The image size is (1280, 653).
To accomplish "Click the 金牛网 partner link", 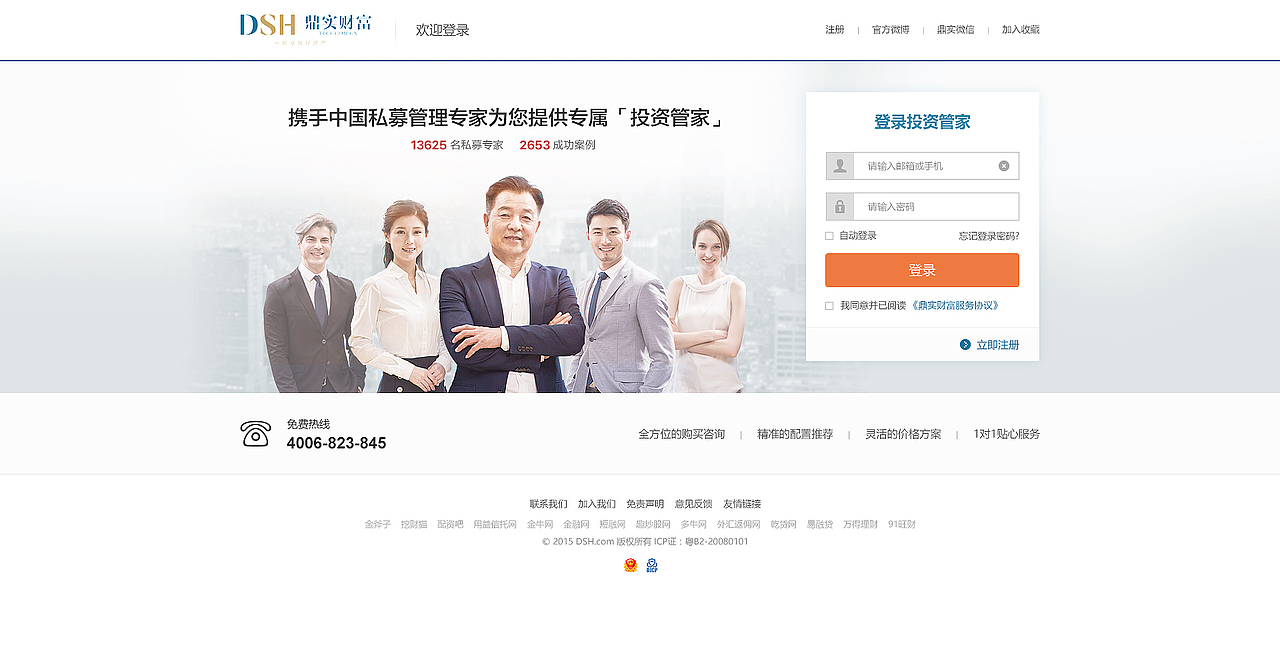I will 540,524.
